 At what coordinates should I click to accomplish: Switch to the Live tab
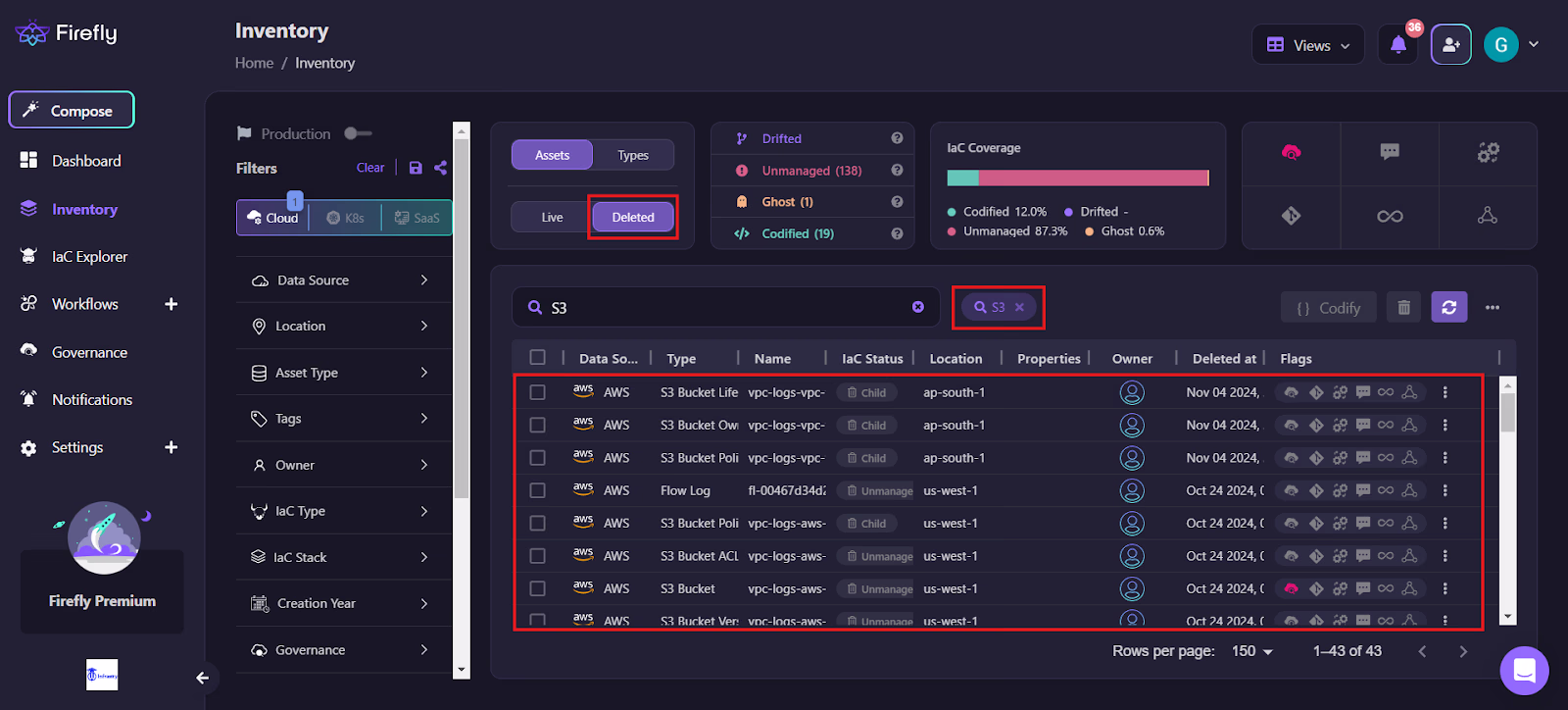point(552,217)
